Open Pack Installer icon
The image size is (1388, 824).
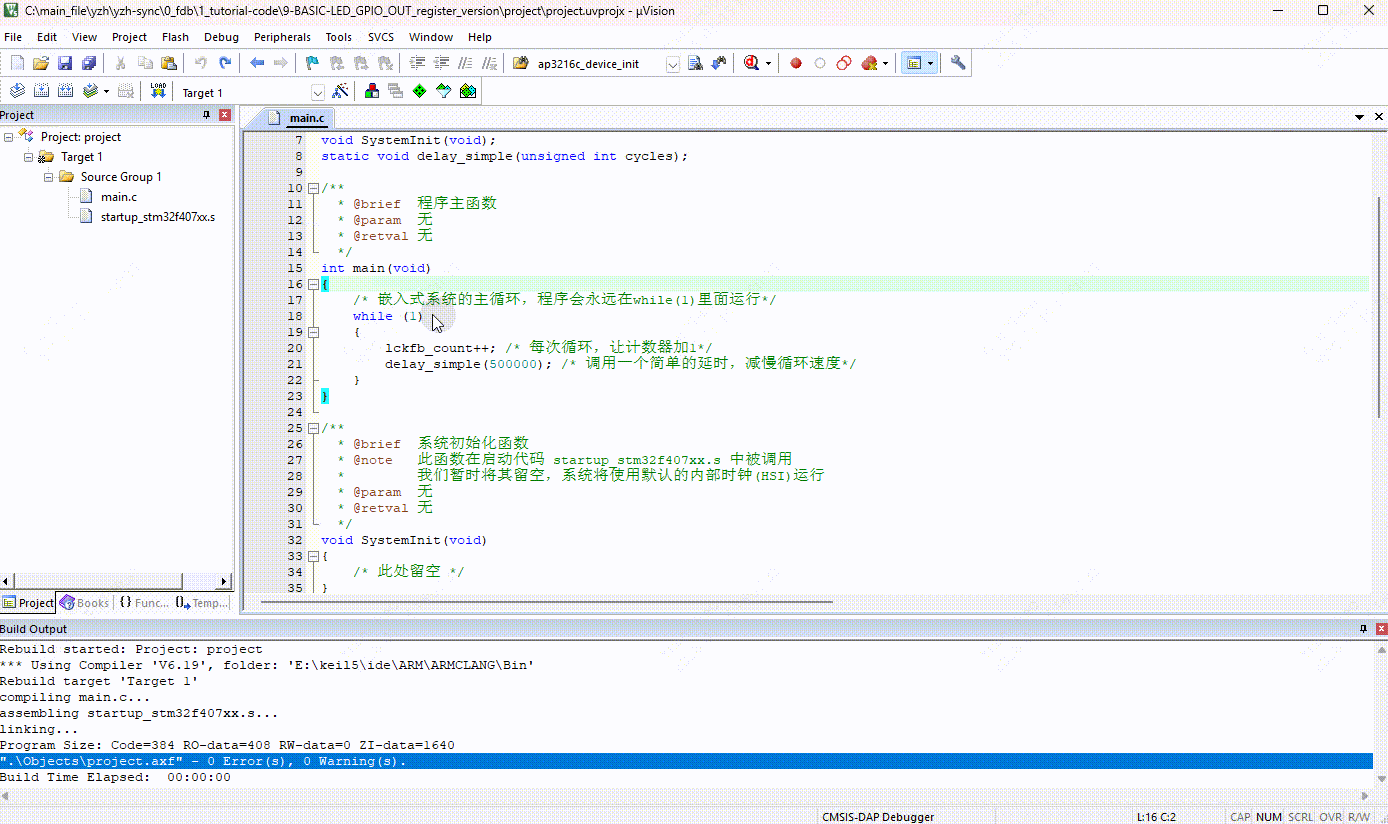(x=467, y=91)
